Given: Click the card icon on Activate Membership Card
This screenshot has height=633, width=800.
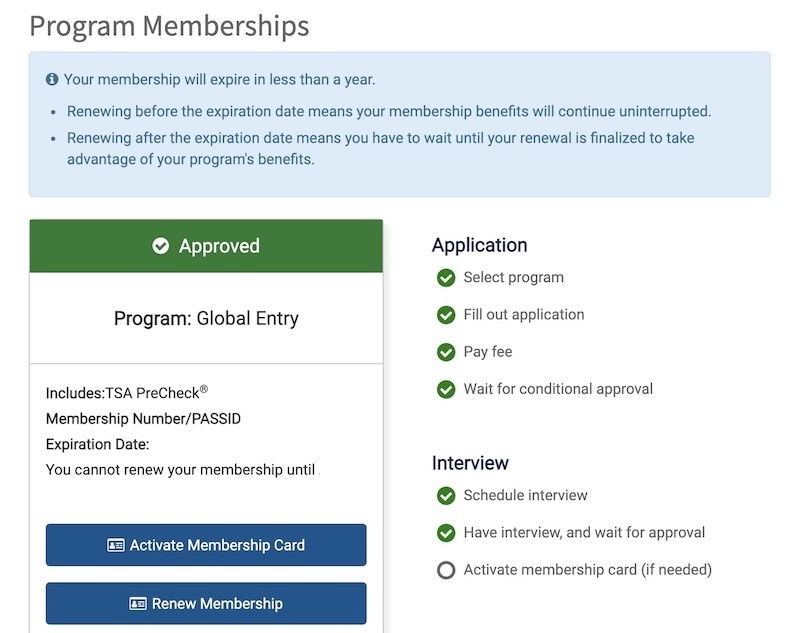Looking at the screenshot, I should [115, 545].
